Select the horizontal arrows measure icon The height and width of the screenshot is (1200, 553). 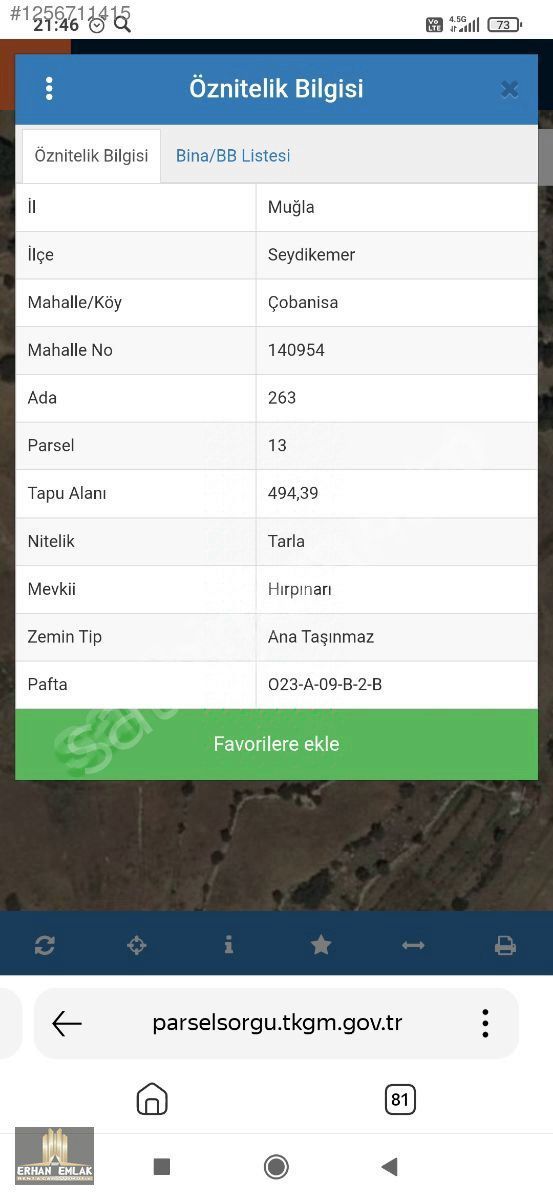tap(413, 945)
